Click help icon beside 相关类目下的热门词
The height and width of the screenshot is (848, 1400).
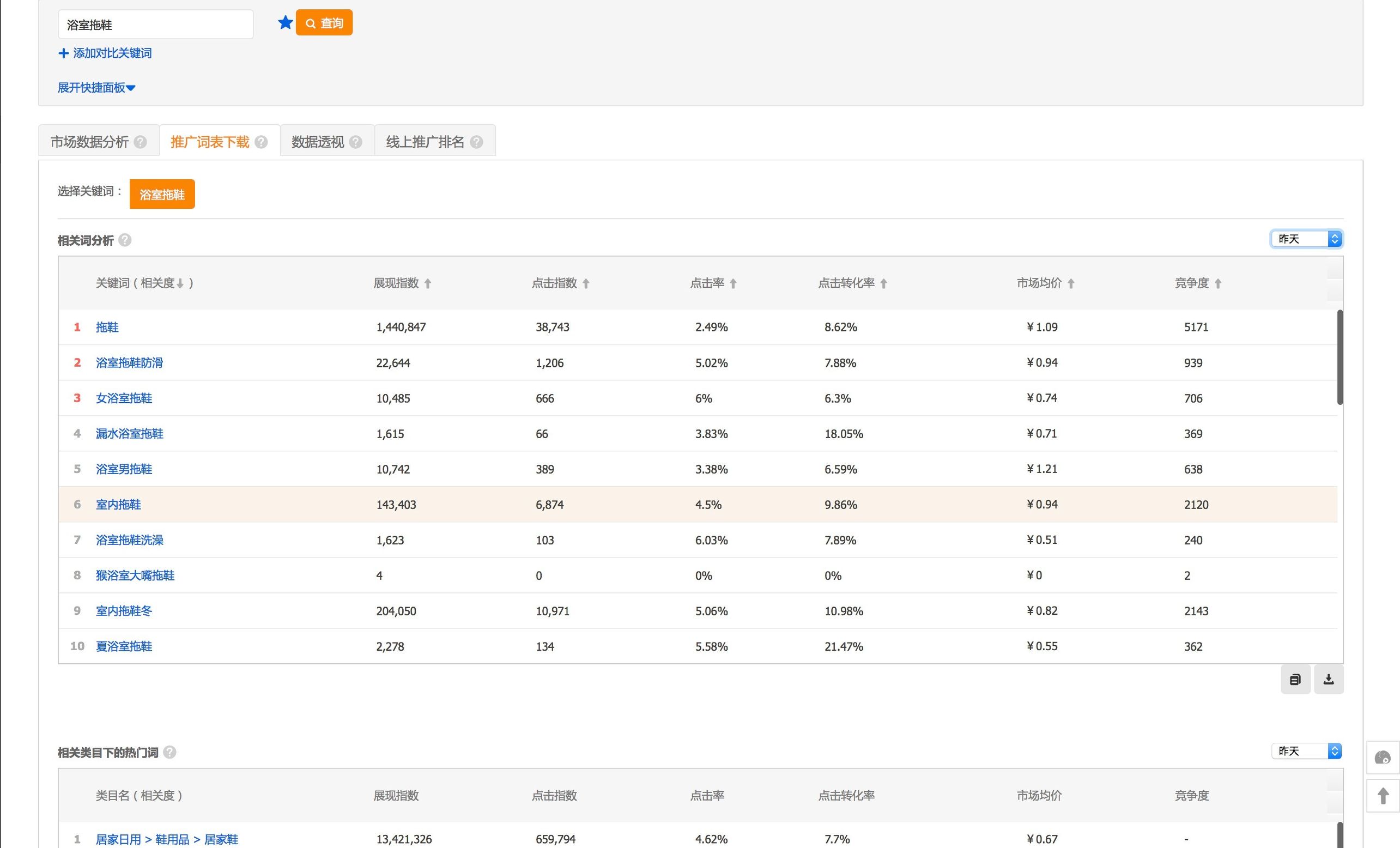pyautogui.click(x=169, y=752)
